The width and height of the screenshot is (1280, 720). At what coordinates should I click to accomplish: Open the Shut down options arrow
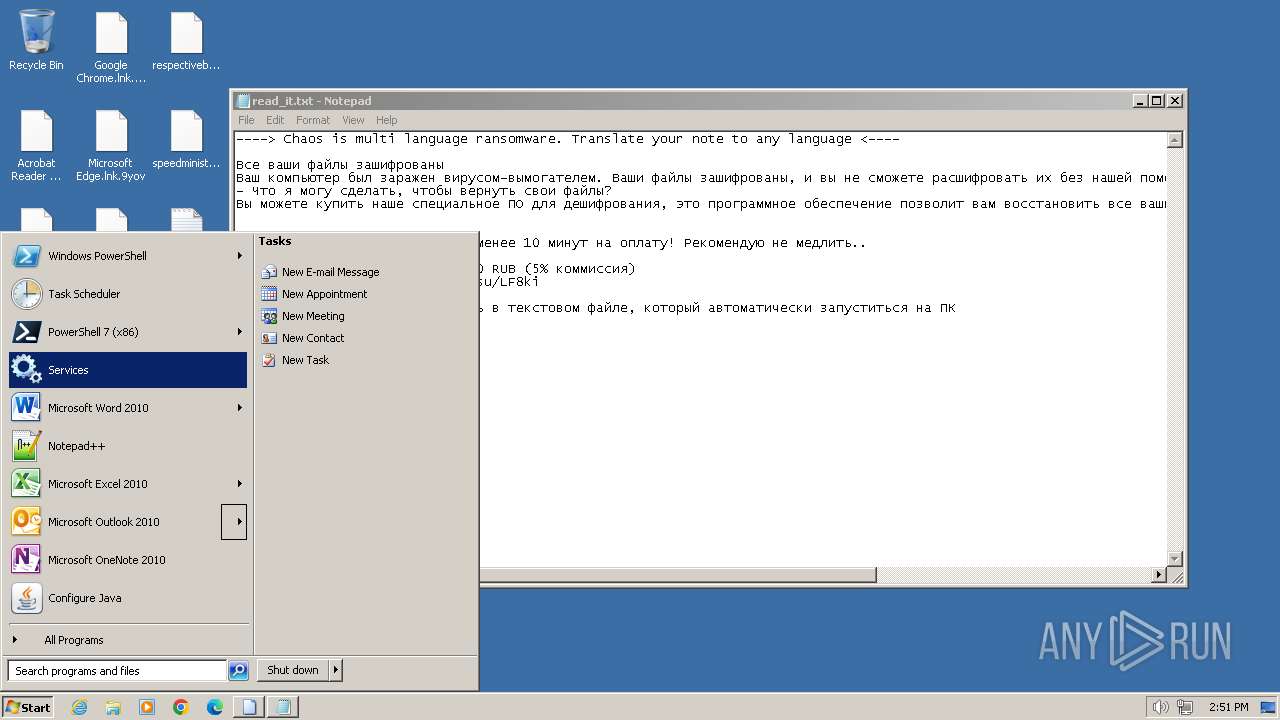[336, 670]
